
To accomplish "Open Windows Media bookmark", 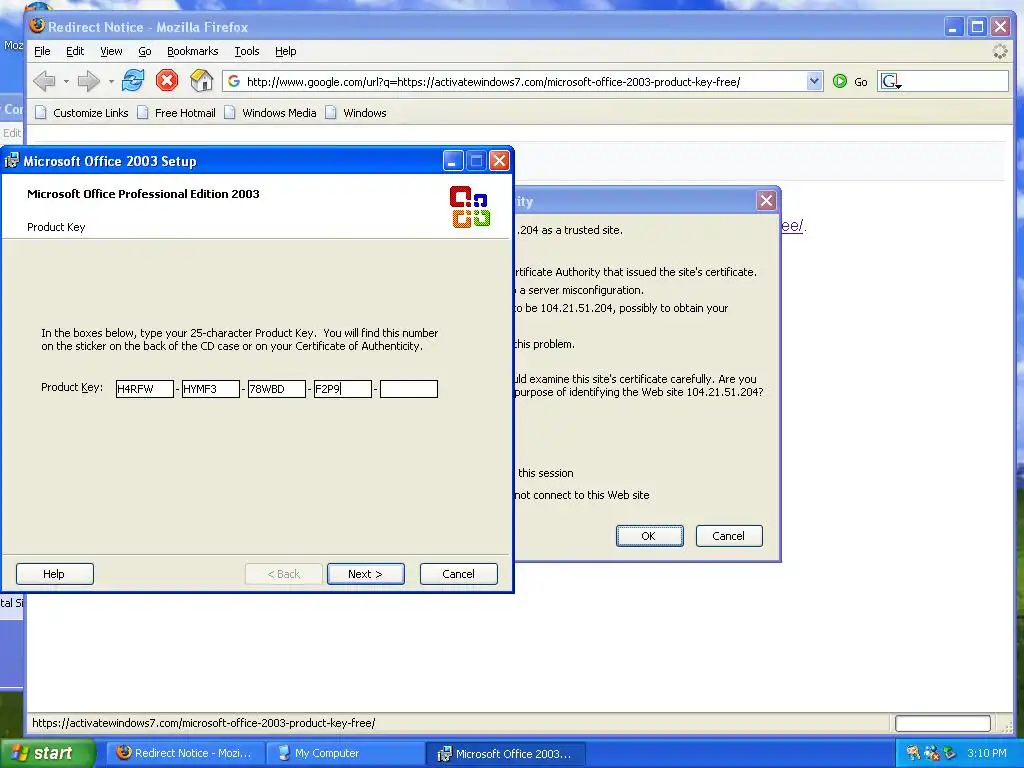I will 270,113.
